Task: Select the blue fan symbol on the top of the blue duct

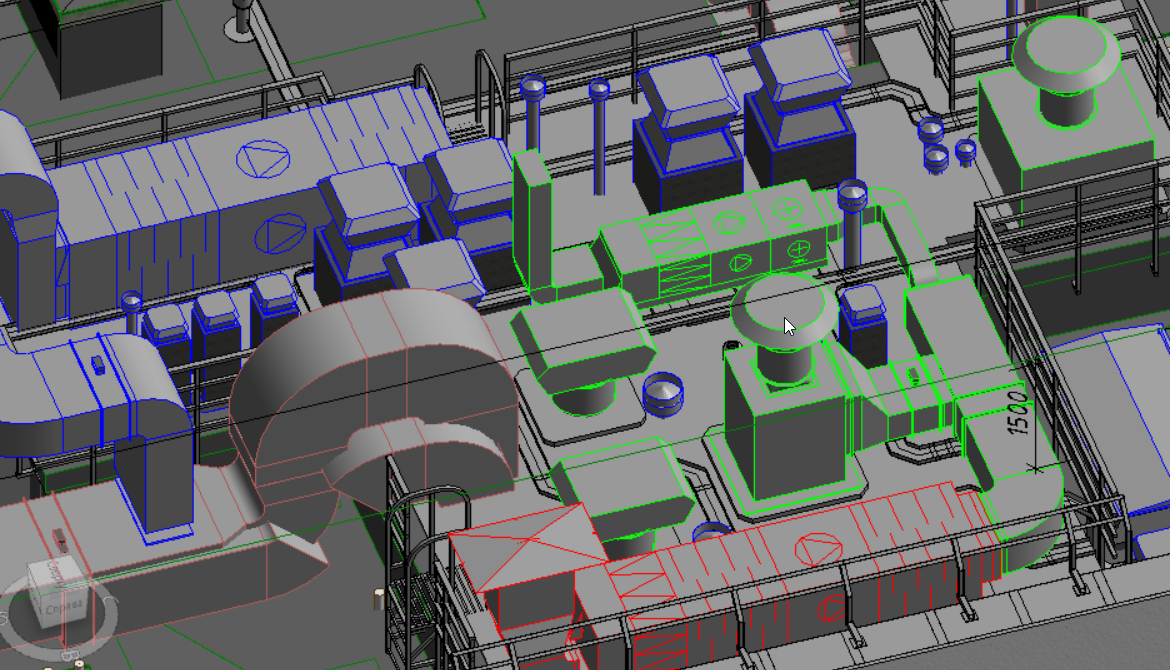Action: (263, 159)
